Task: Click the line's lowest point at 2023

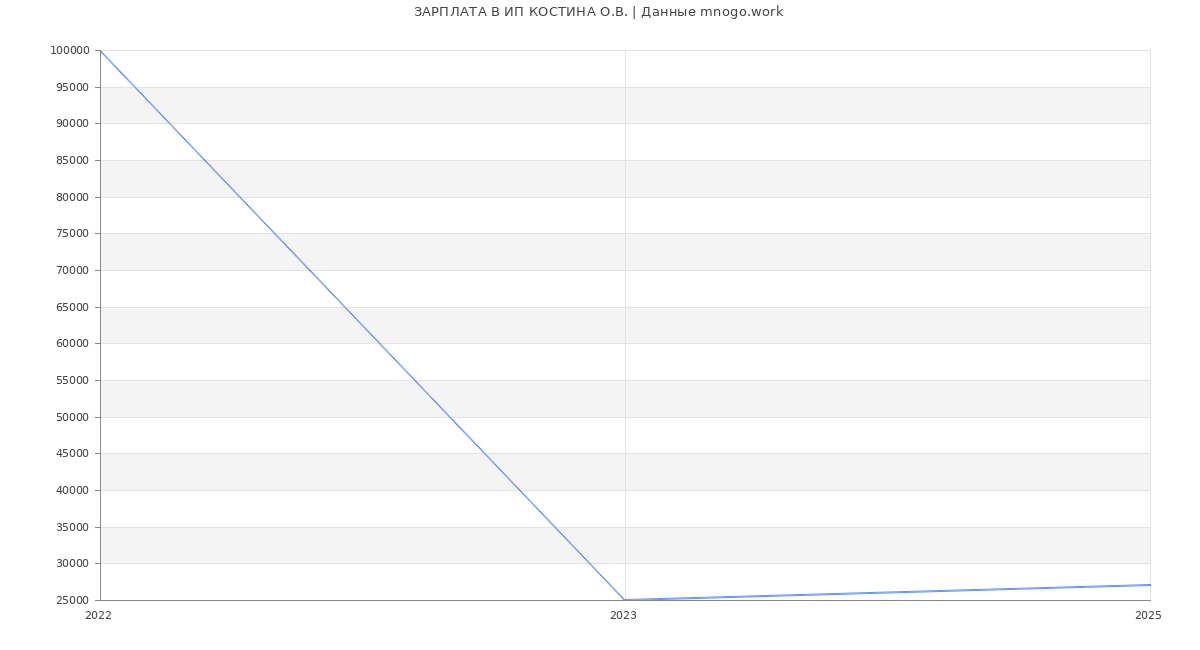Action: click(x=625, y=600)
